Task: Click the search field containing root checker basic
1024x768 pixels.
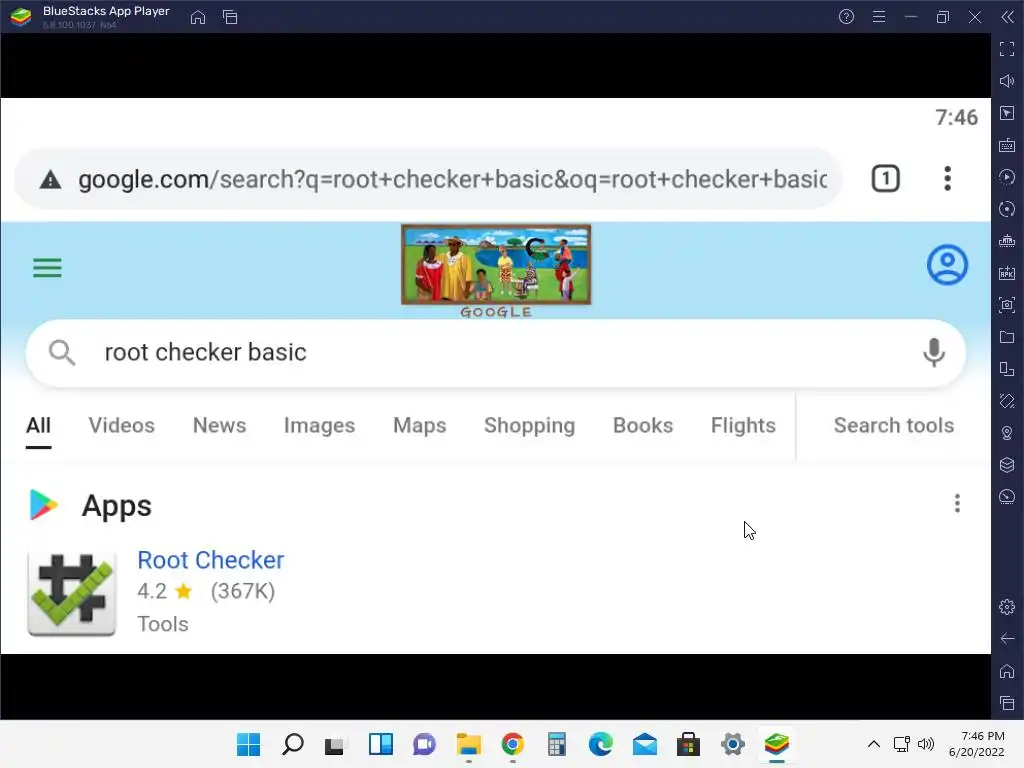Action: (x=496, y=353)
